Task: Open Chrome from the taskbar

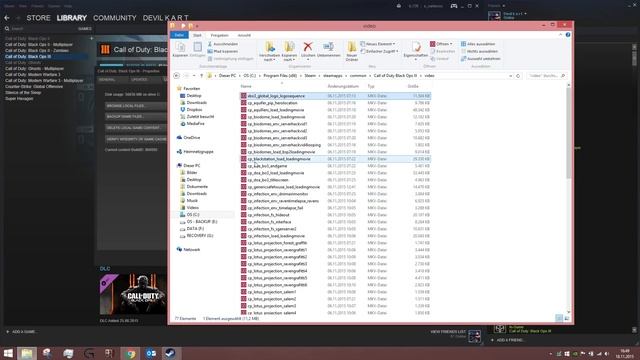Action: click(130, 353)
